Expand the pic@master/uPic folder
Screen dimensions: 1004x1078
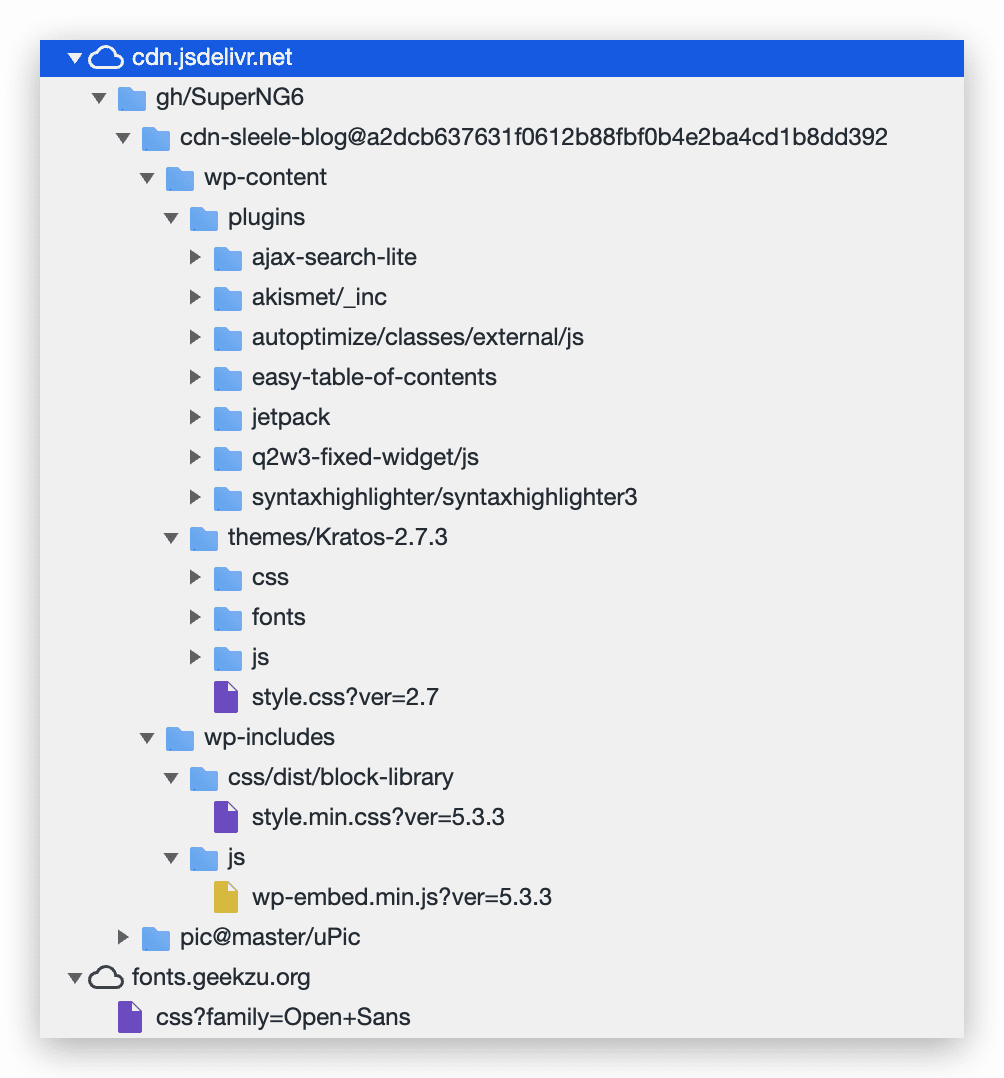(123, 937)
